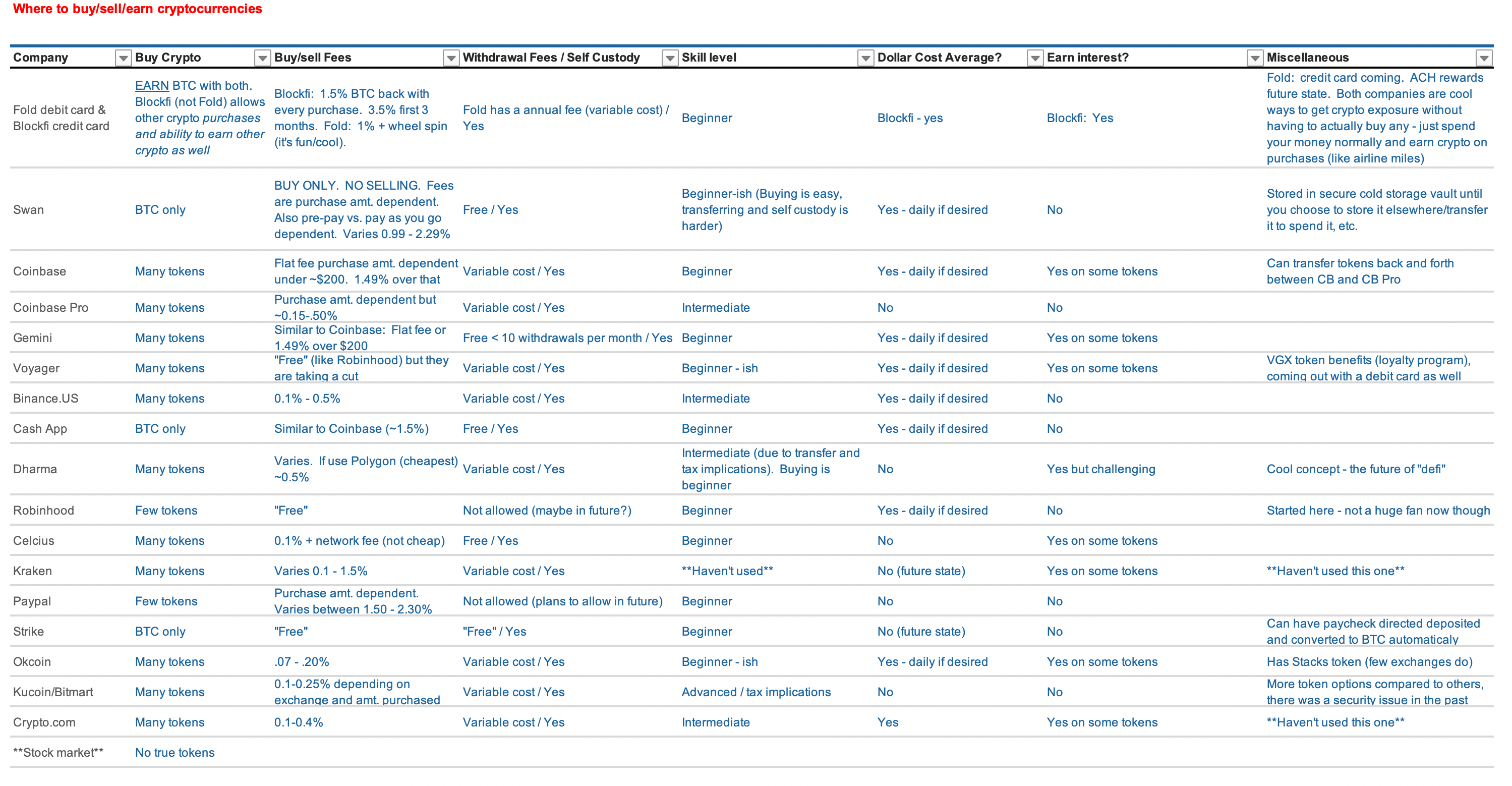1512x786 pixels.
Task: Open the Company column filter dropdown
Action: (x=123, y=58)
